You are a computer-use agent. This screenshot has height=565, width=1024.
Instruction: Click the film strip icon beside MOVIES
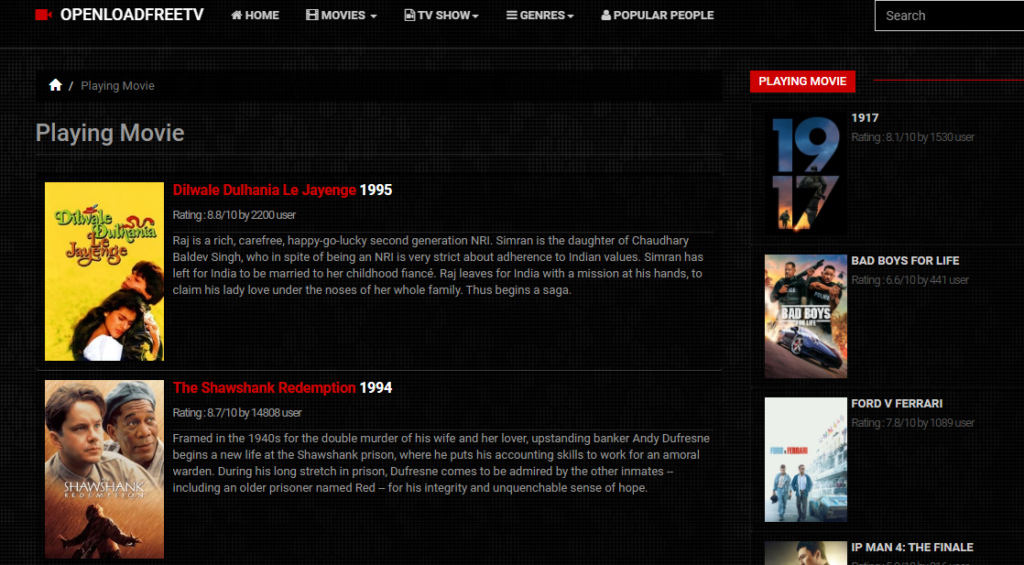pos(312,14)
